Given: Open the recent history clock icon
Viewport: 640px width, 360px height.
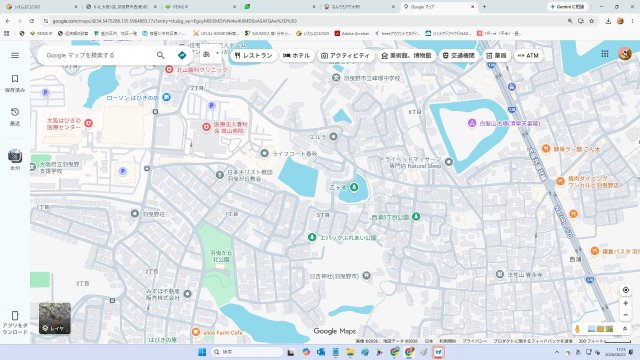Looking at the screenshot, I should (x=15, y=112).
